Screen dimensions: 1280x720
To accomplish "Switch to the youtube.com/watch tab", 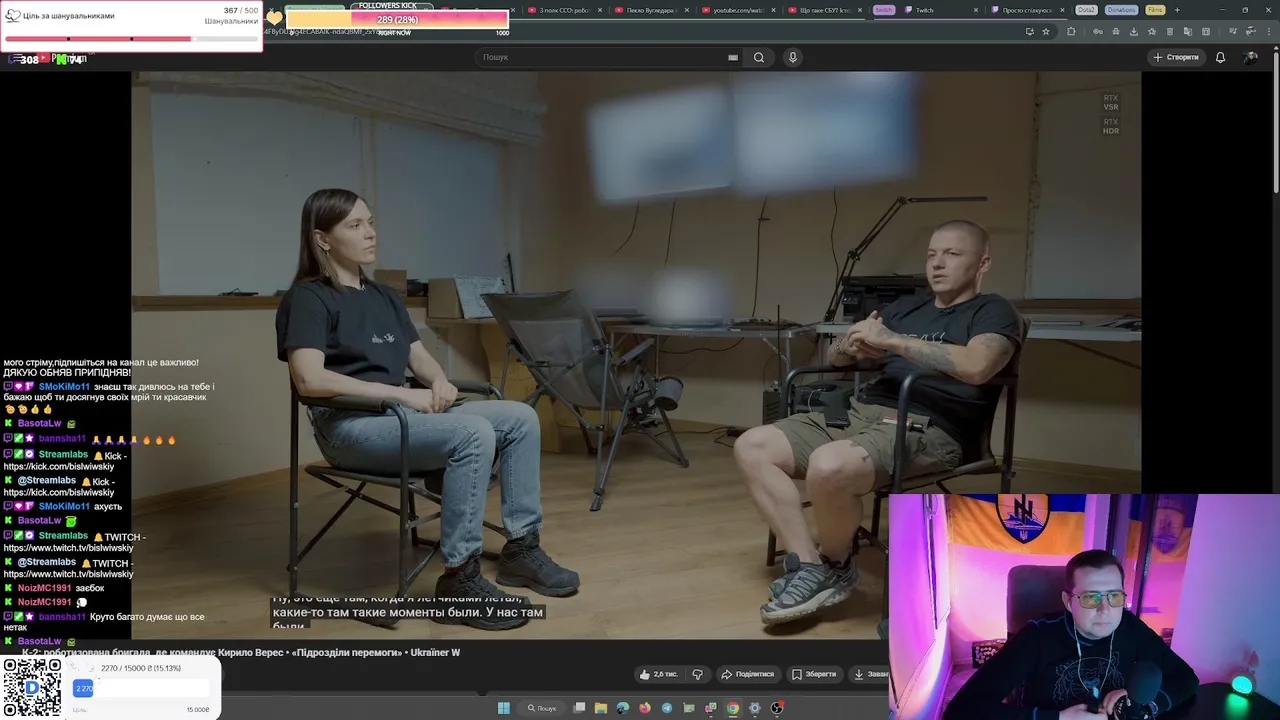I will click(737, 10).
